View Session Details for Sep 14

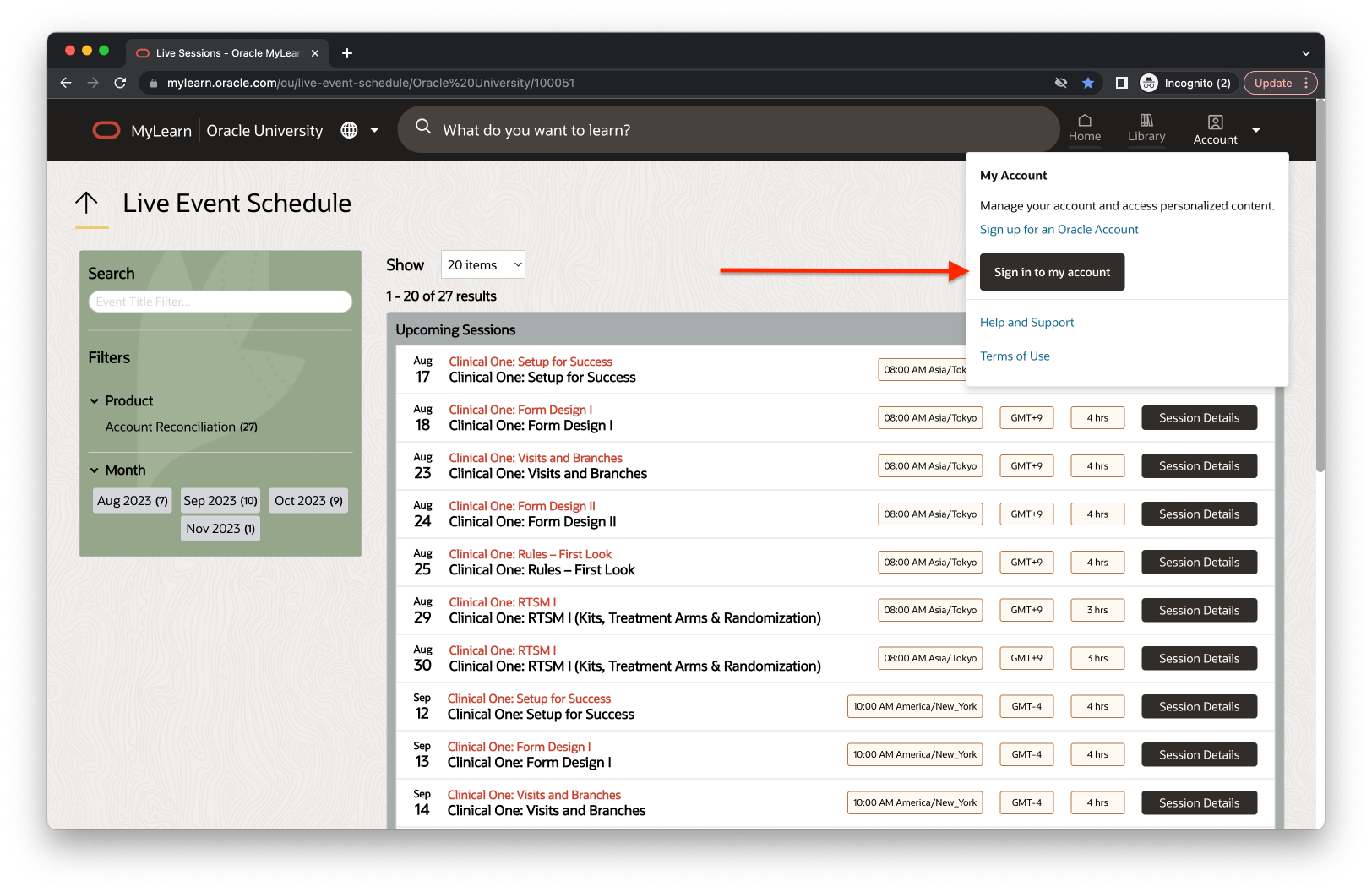1199,803
